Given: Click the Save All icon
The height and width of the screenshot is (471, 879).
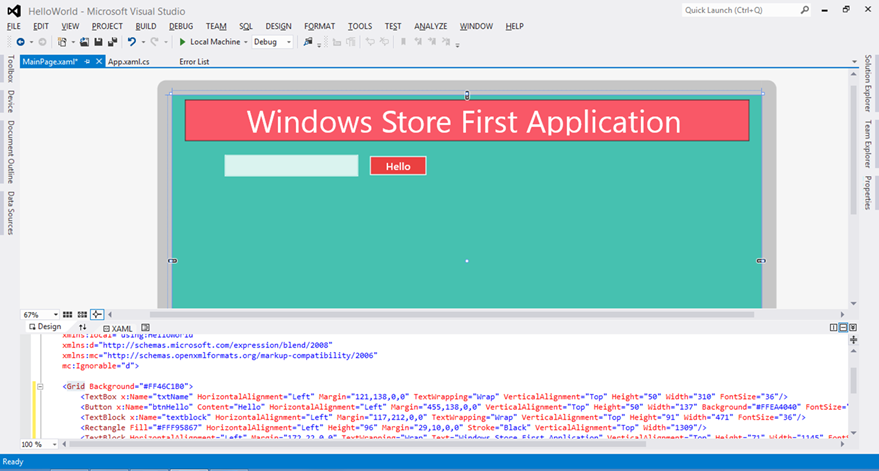Looking at the screenshot, I should point(112,42).
